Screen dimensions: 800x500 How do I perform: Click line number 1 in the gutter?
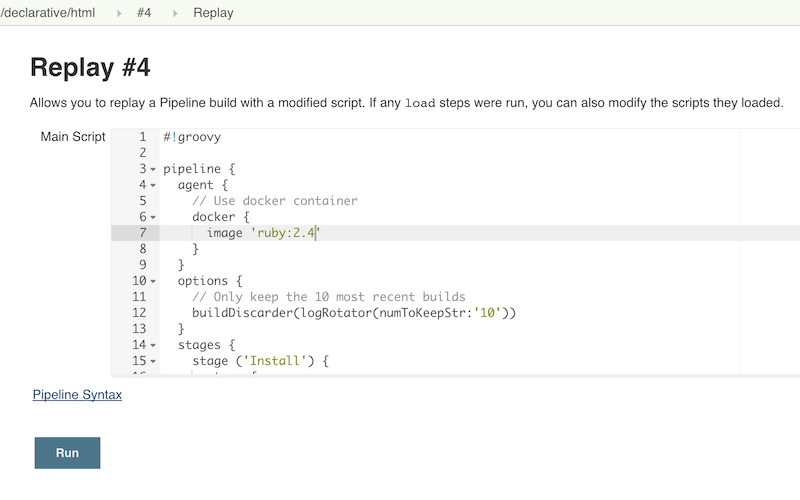tap(142, 137)
